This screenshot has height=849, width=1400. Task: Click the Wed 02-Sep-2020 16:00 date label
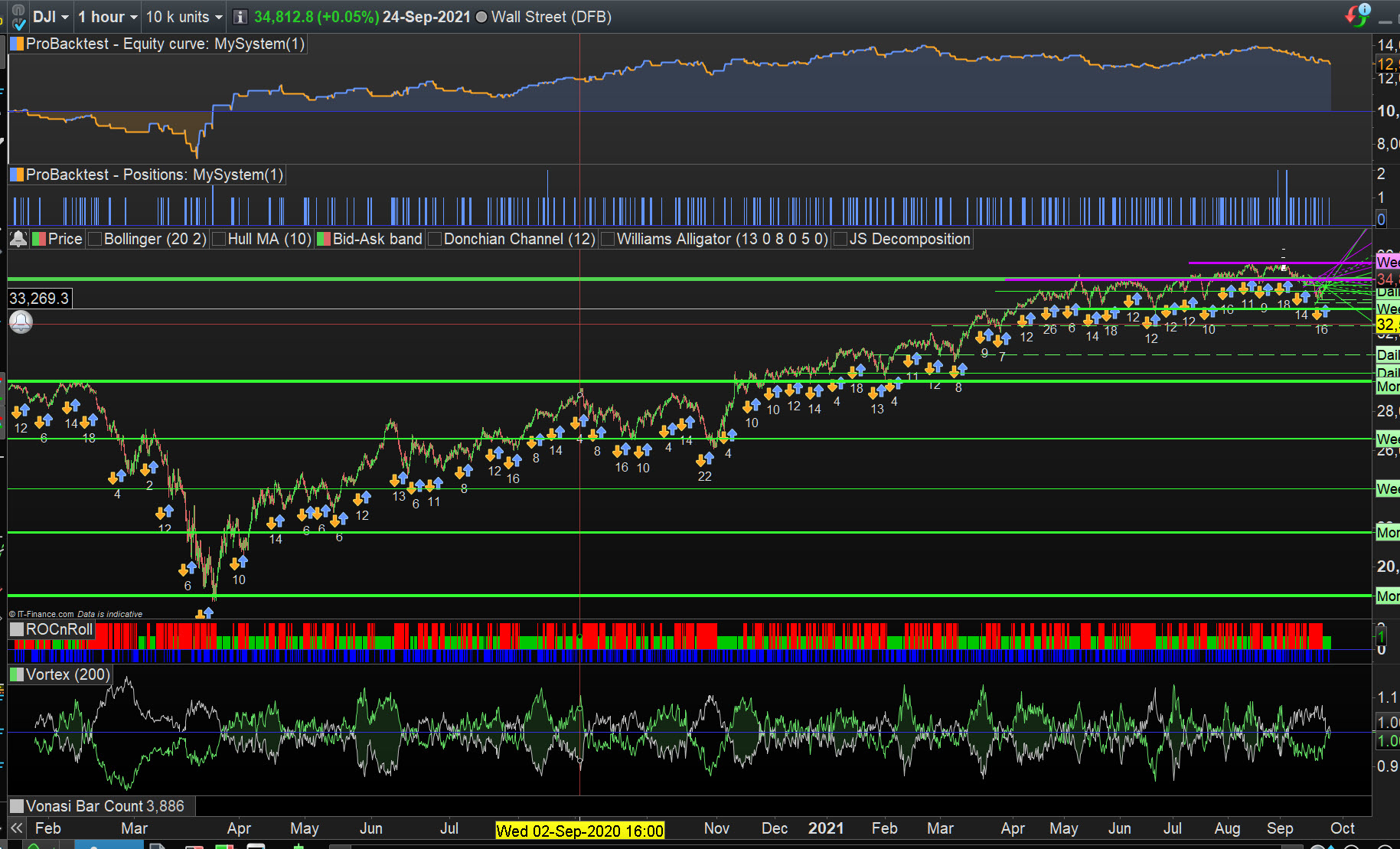tap(579, 831)
